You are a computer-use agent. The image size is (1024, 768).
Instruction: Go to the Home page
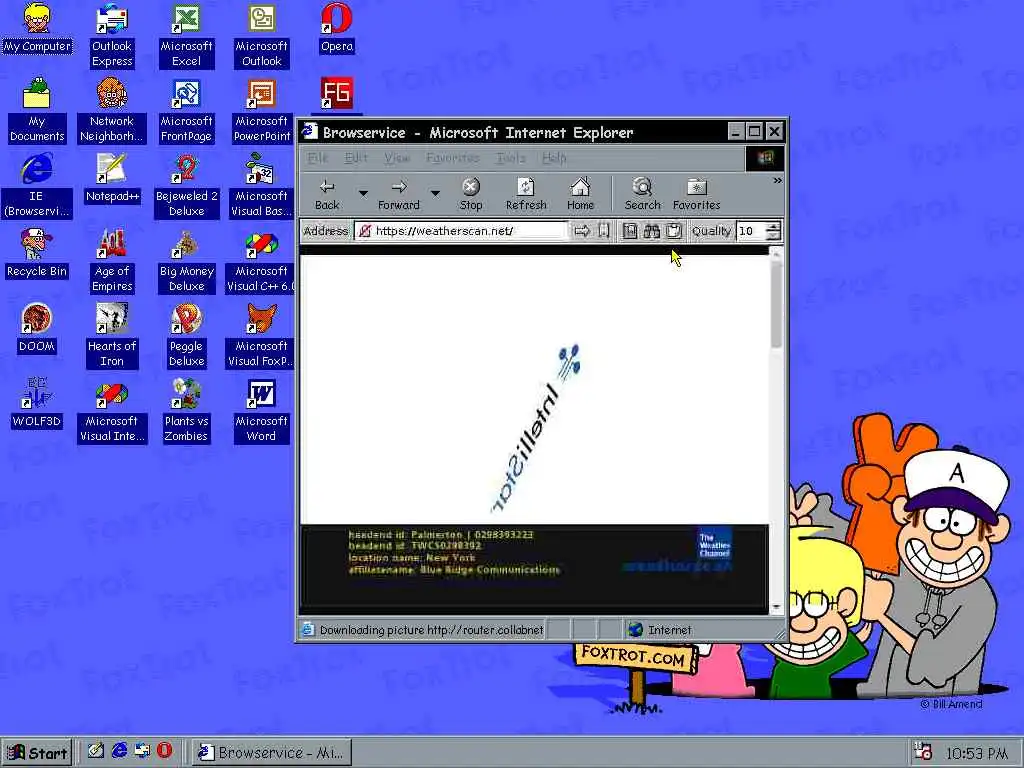580,195
